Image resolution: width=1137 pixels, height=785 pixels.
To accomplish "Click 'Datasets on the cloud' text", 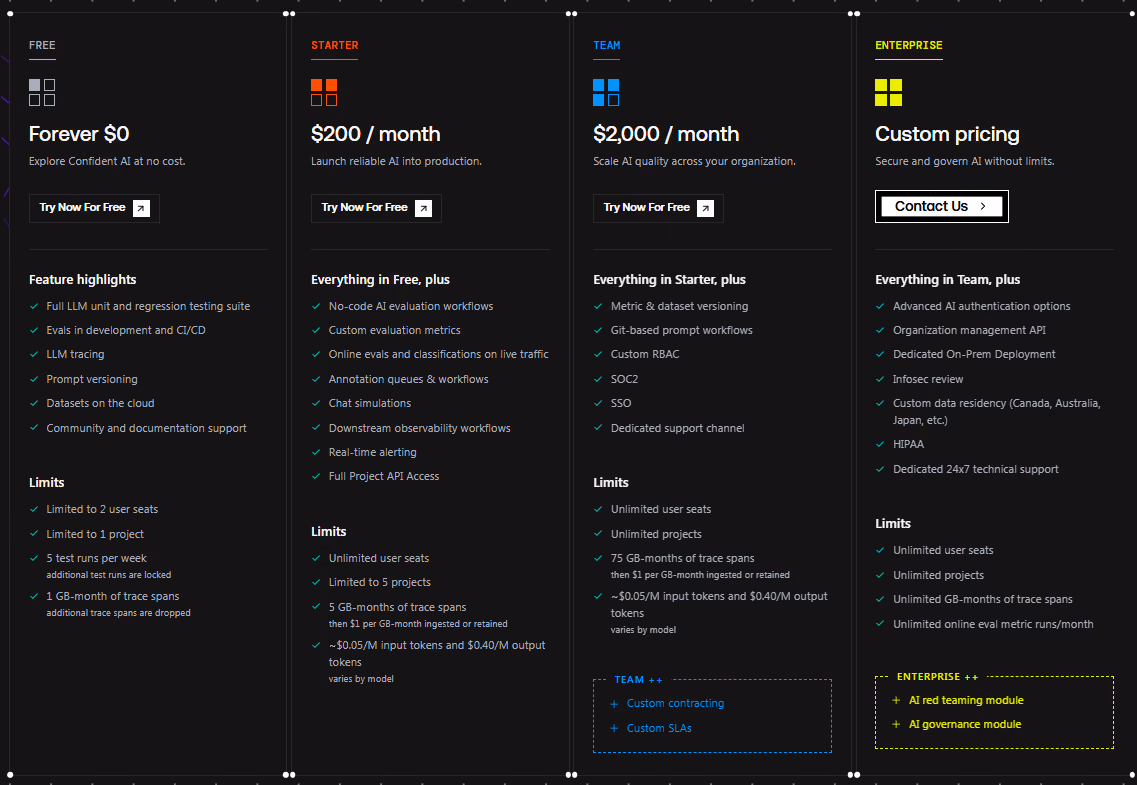I will (100, 403).
